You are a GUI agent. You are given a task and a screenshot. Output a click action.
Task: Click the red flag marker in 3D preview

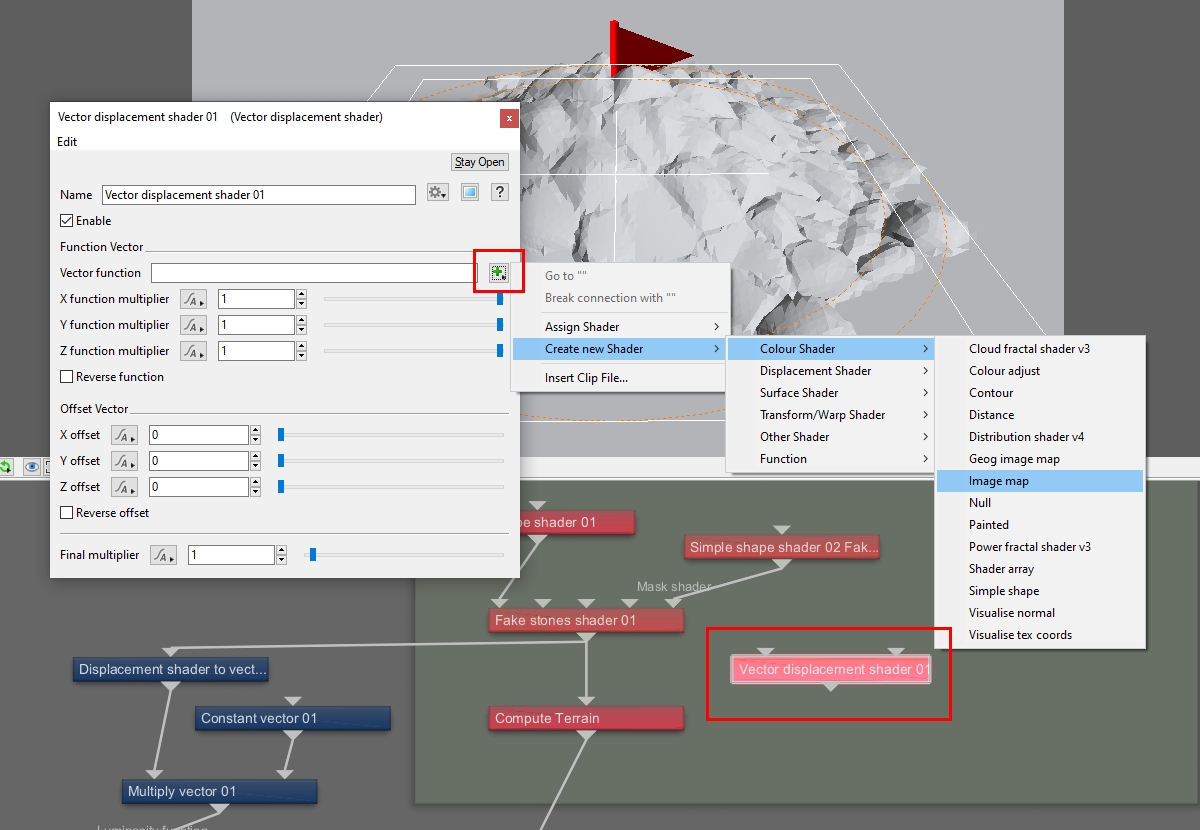click(650, 50)
